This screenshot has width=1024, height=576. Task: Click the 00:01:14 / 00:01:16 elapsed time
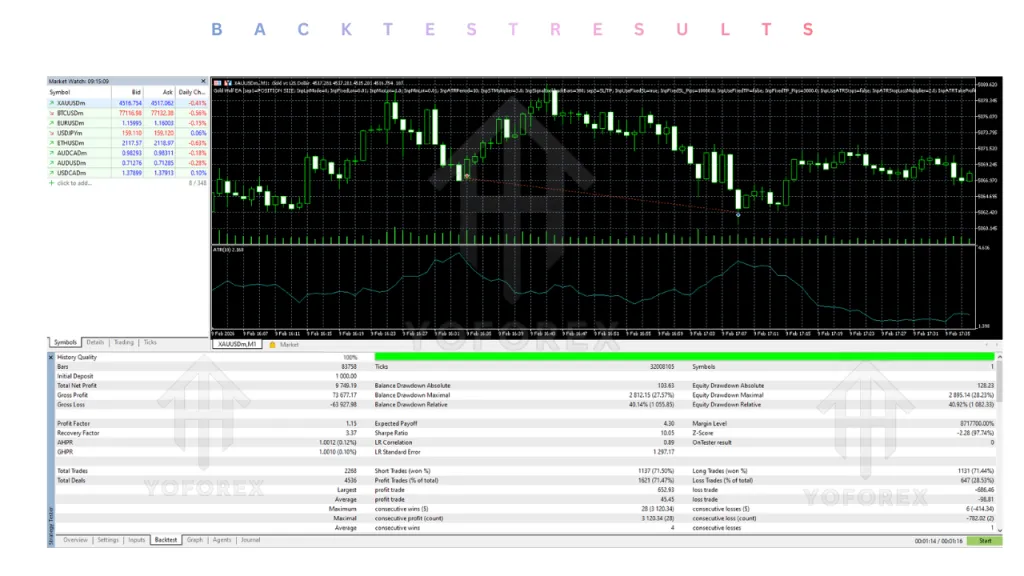(938, 541)
